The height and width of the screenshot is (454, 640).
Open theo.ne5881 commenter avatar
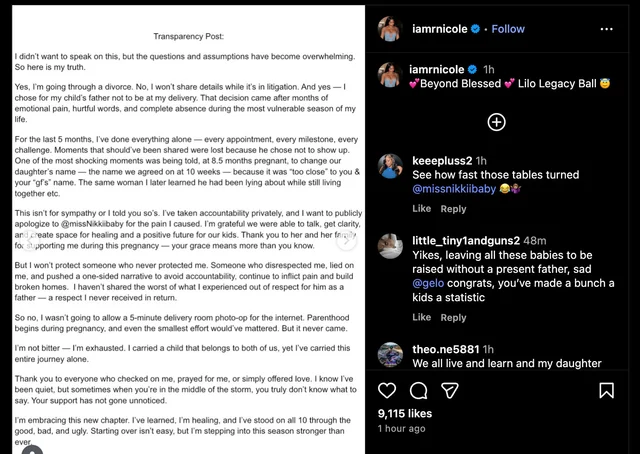coord(390,352)
